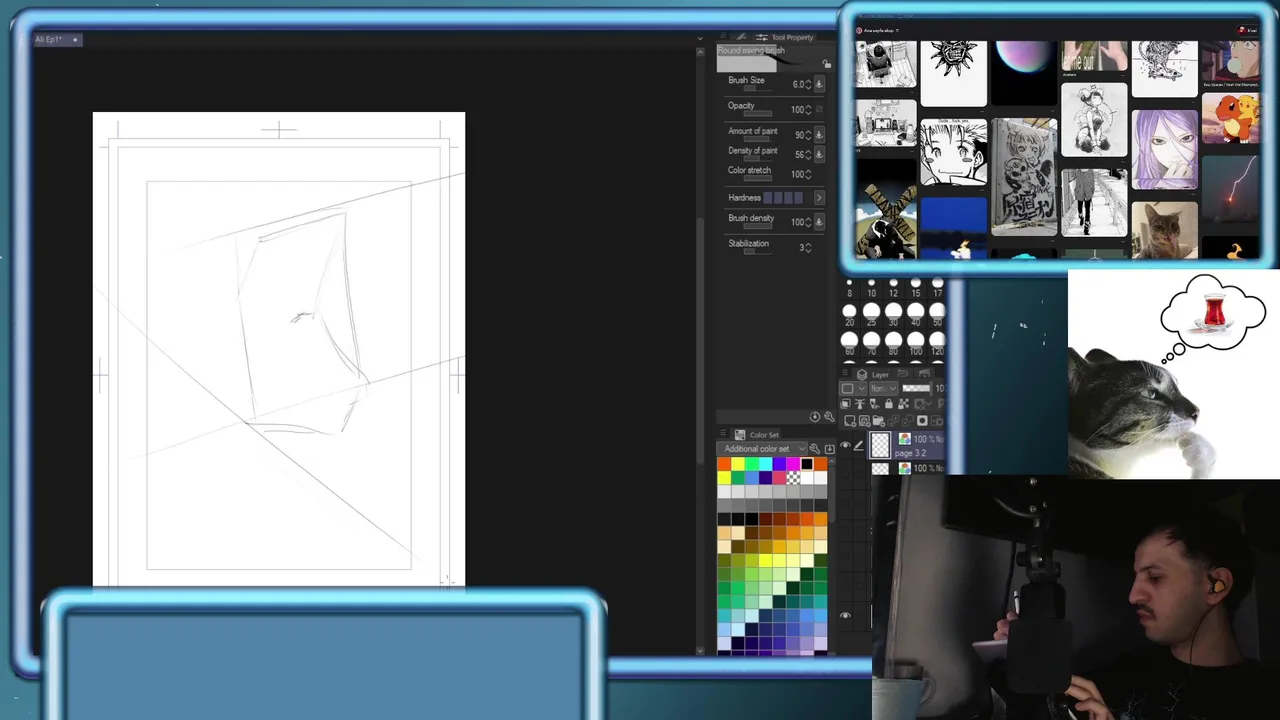Select brush size preset 25
The width and height of the screenshot is (1280, 720).
(x=871, y=316)
